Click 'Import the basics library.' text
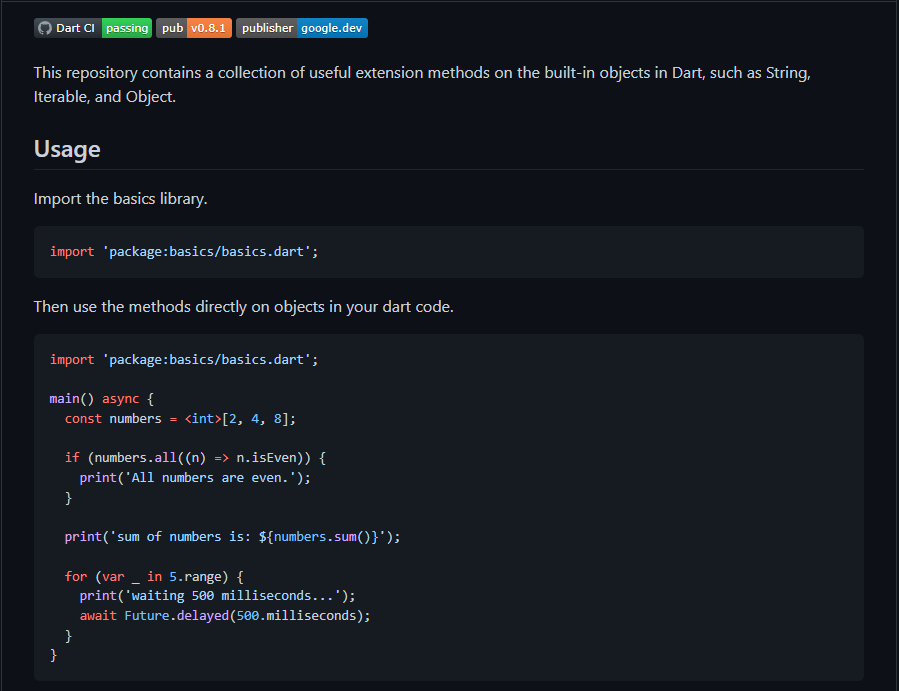 tap(120, 199)
